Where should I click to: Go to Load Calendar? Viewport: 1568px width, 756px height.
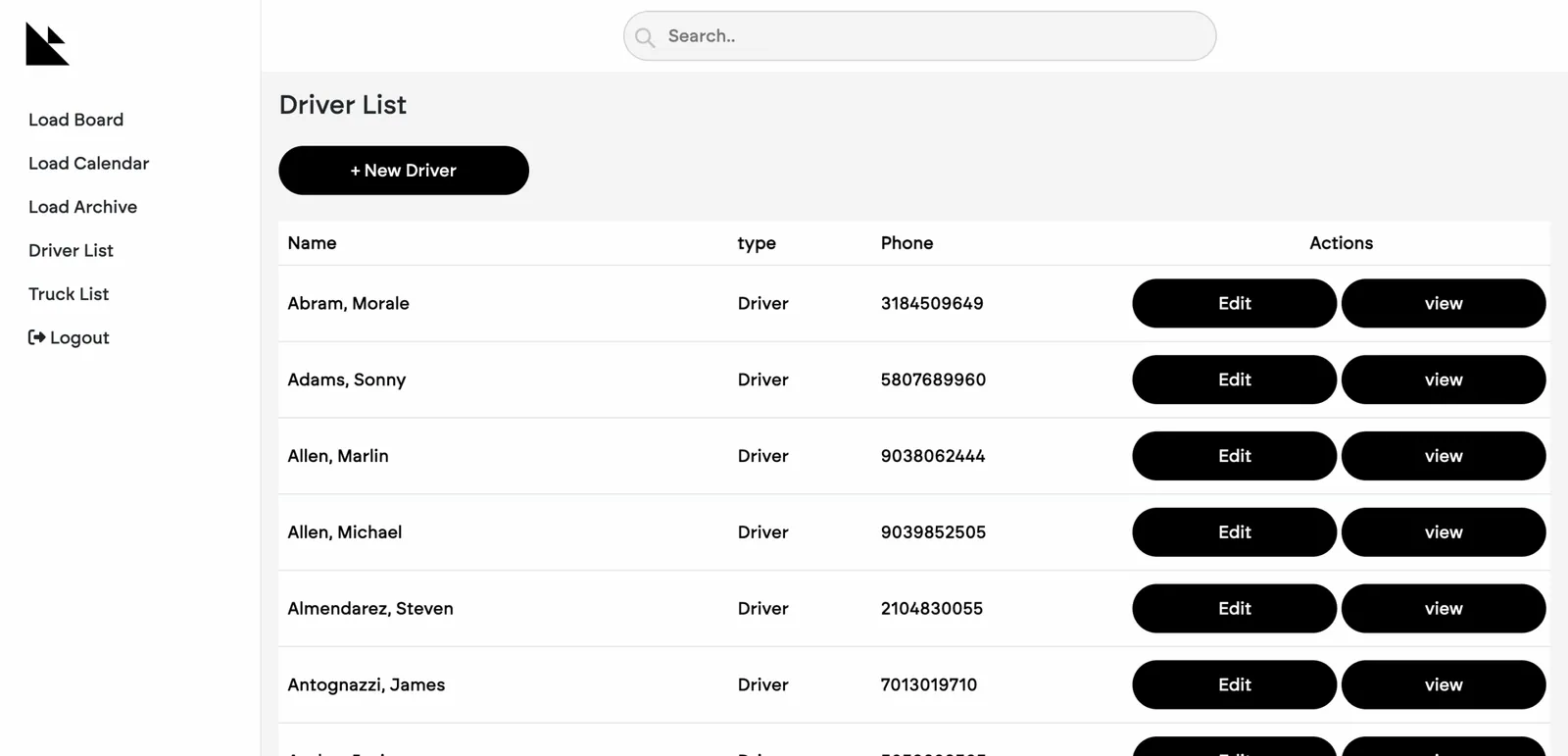tap(88, 163)
